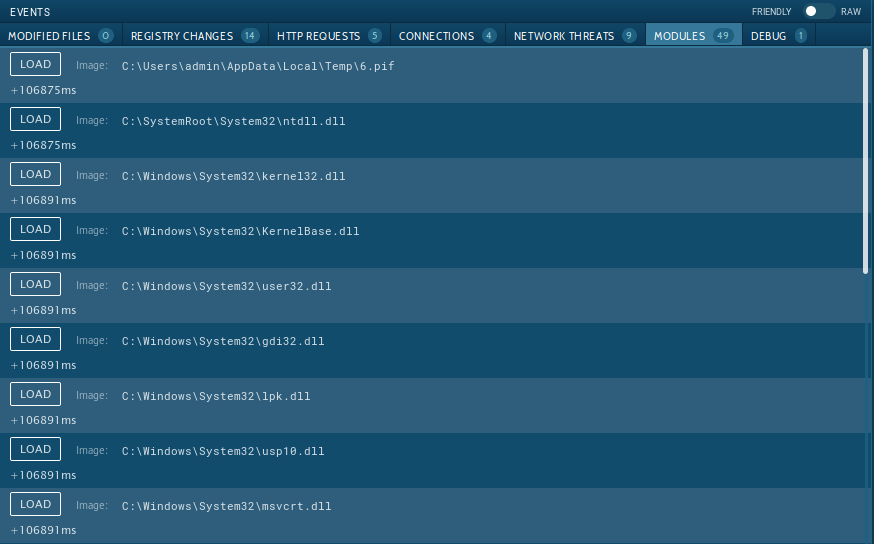This screenshot has width=874, height=544.
Task: Click LOAD button for kernel32.dll
Action: pos(35,174)
